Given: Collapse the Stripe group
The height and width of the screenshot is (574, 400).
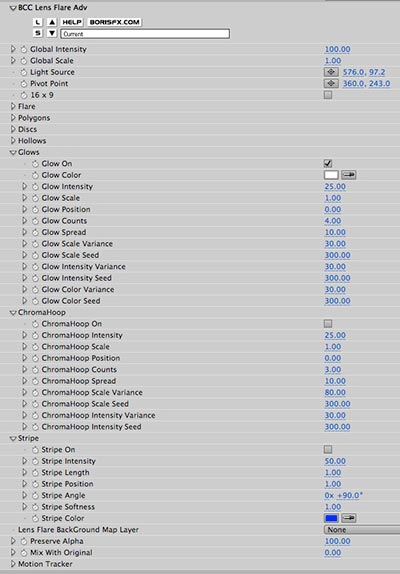Looking at the screenshot, I should tap(13, 438).
